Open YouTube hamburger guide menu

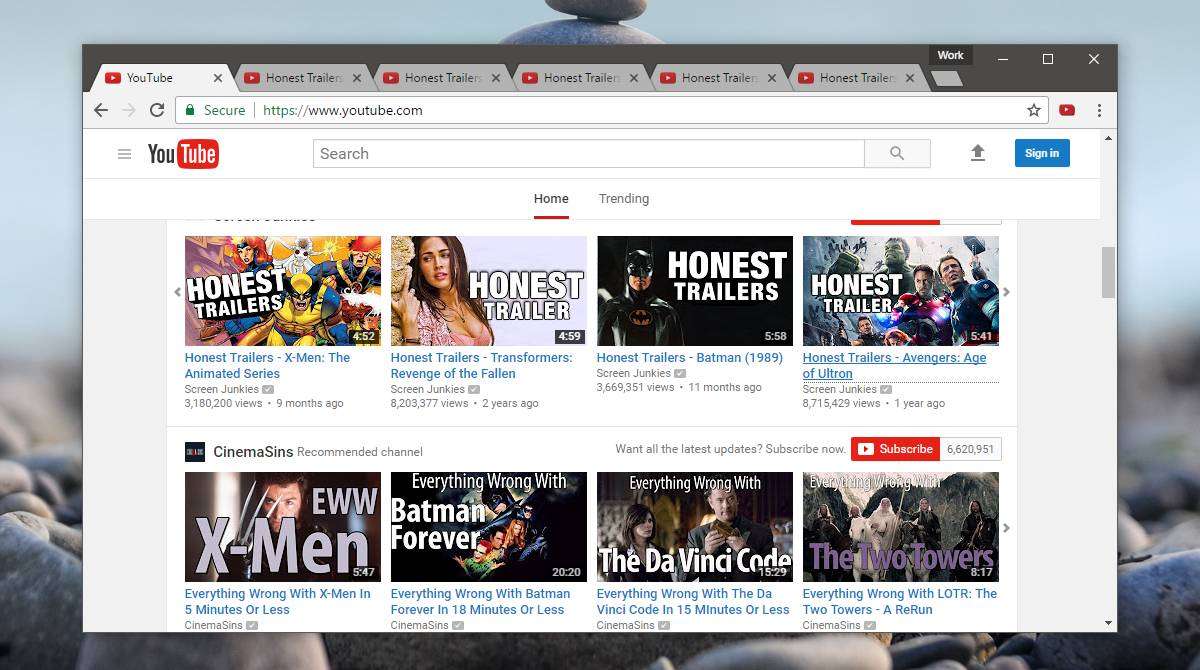[124, 154]
